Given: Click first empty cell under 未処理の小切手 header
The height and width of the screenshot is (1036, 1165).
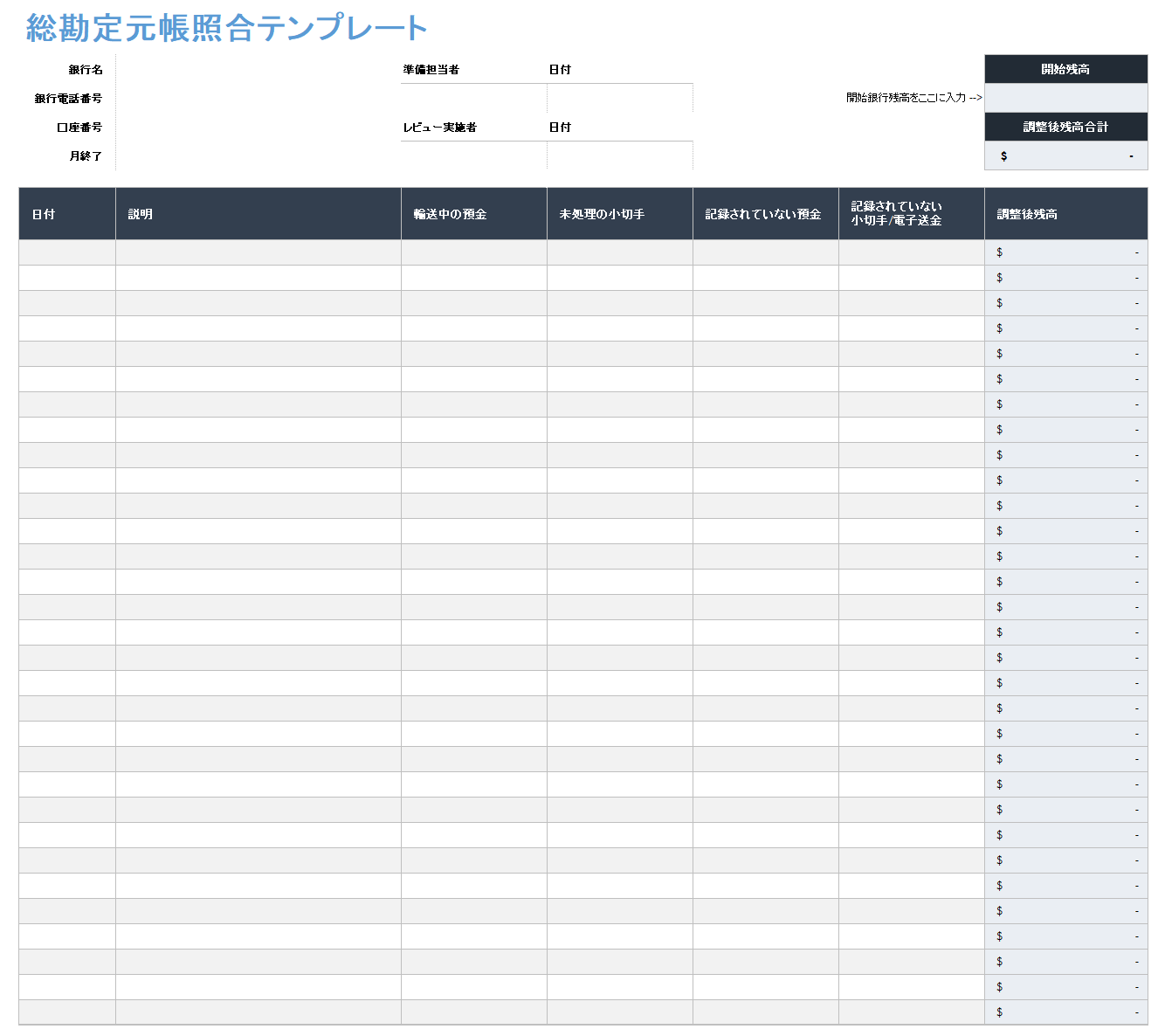Looking at the screenshot, I should [620, 252].
